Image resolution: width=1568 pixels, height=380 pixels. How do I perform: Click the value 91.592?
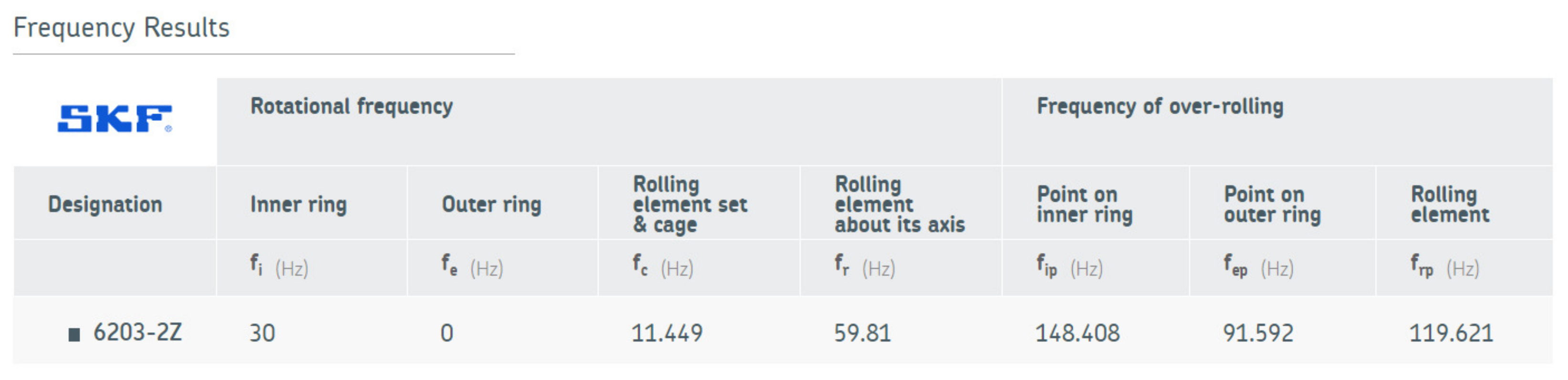(x=1258, y=333)
